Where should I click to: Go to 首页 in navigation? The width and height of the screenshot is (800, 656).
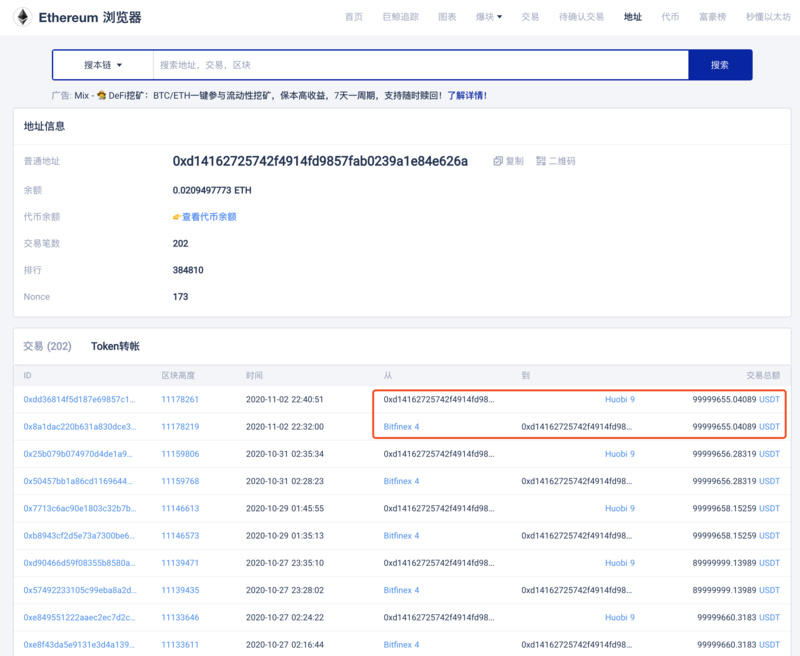click(x=353, y=17)
